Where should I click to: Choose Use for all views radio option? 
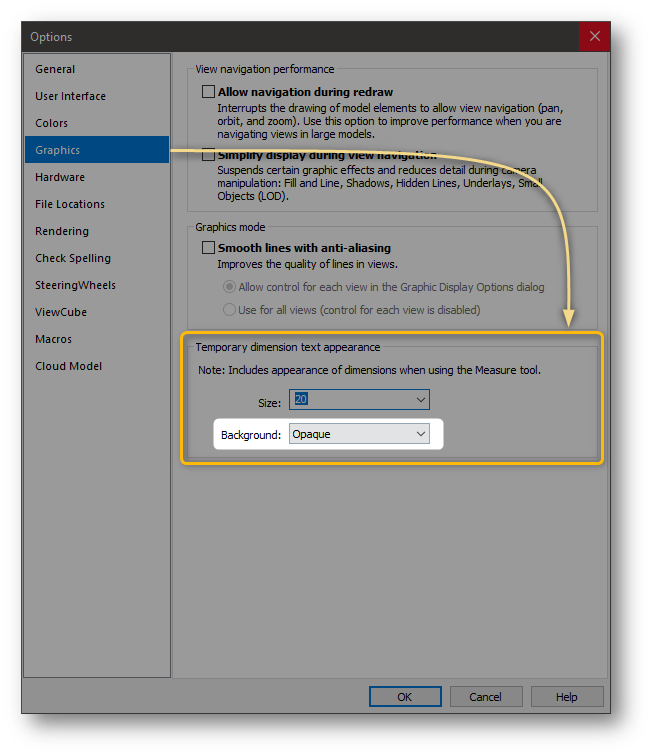230,310
